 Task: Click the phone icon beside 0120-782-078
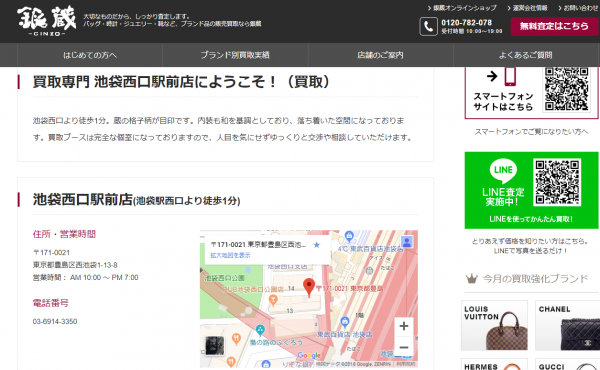coord(428,27)
